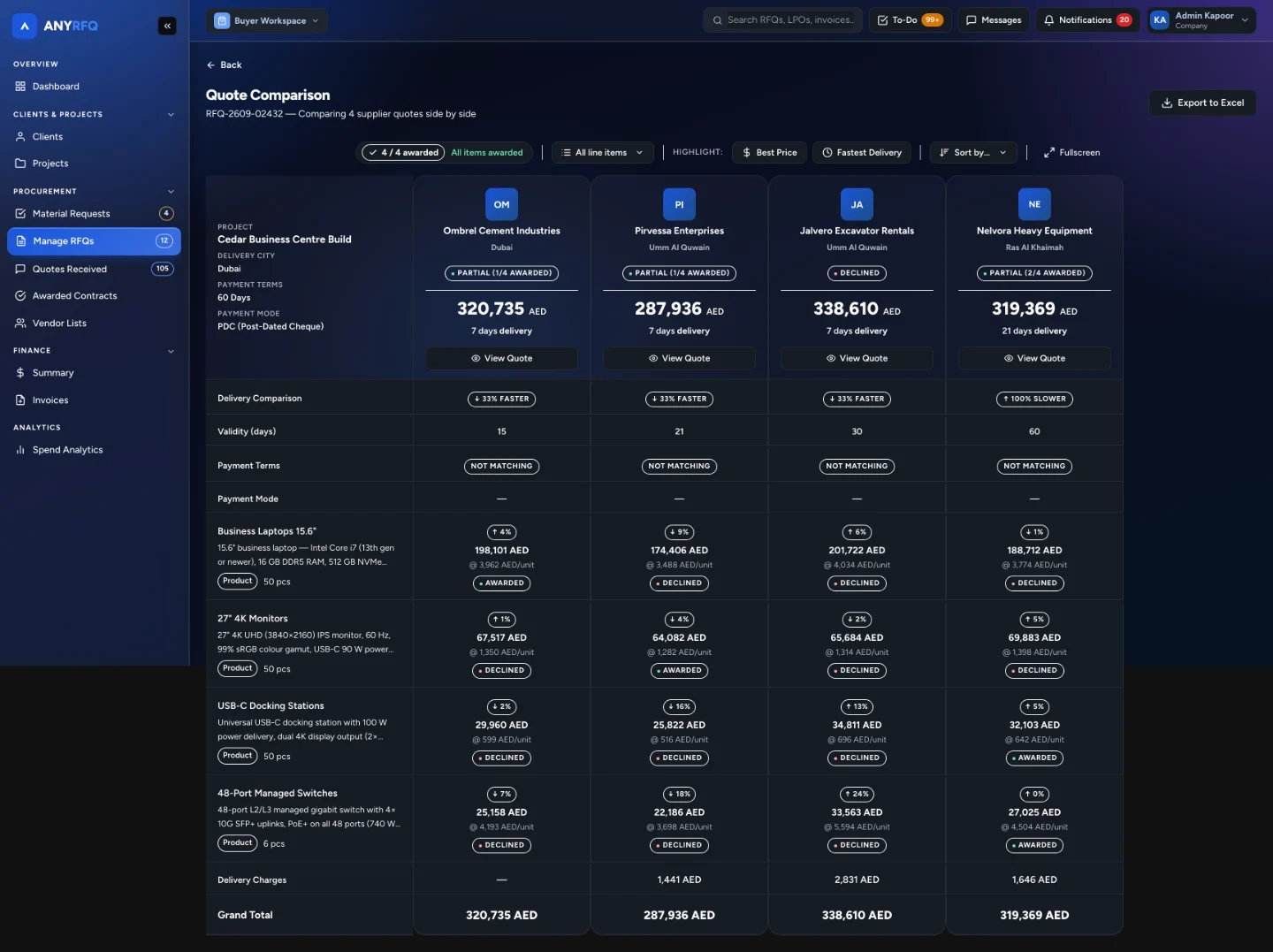View Quote for Nelvora Heavy Equipment

coord(1034,358)
